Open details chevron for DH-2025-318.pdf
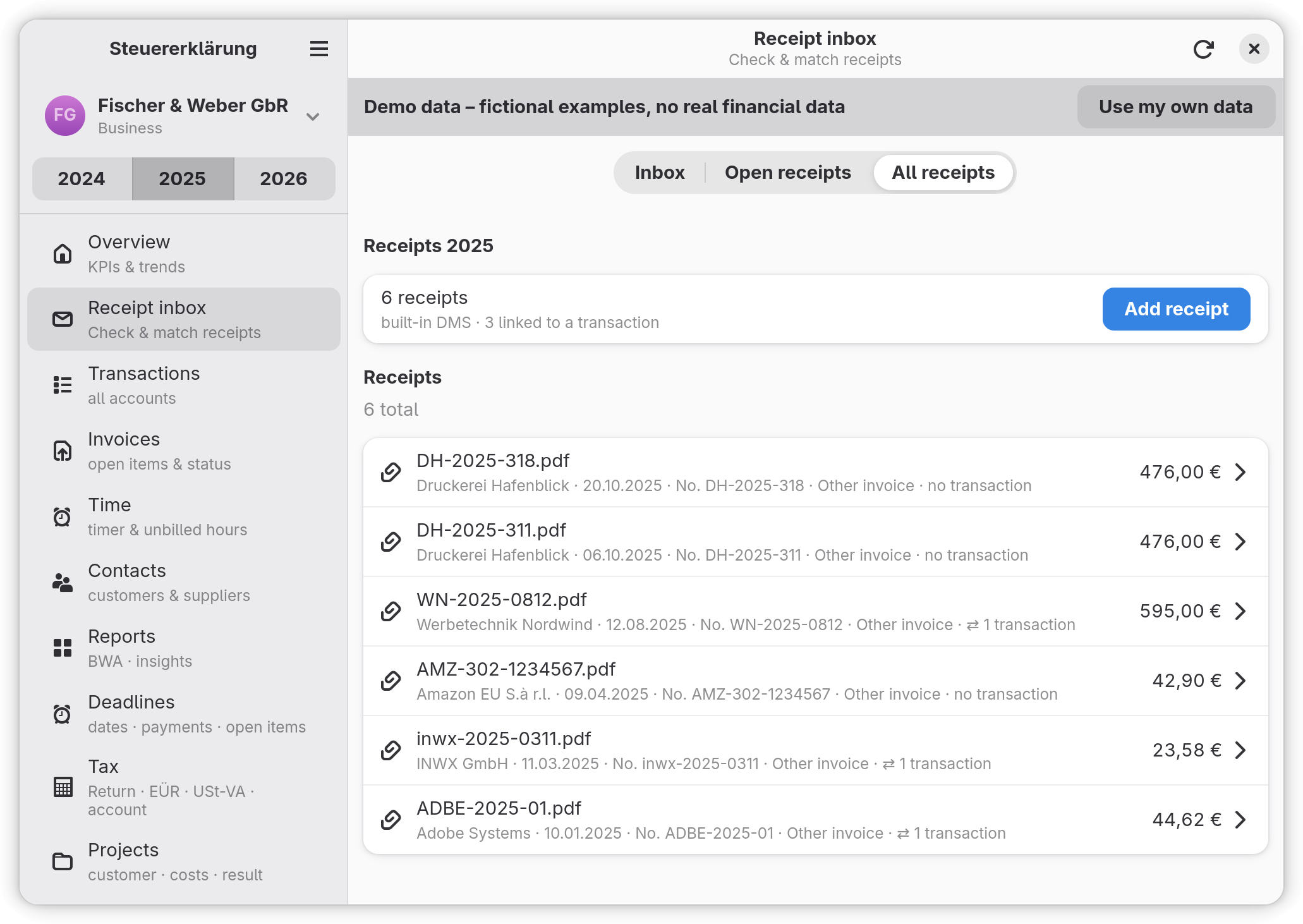Screen dimensions: 1303x924 (x=1240, y=472)
